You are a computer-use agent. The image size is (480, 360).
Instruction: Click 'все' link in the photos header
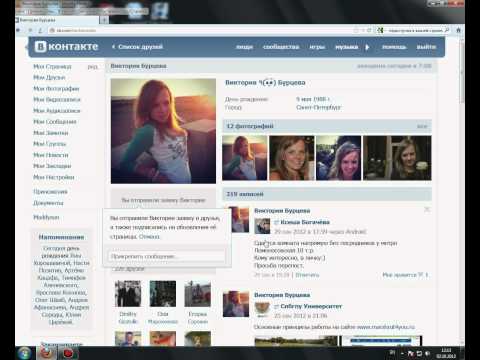[422, 127]
